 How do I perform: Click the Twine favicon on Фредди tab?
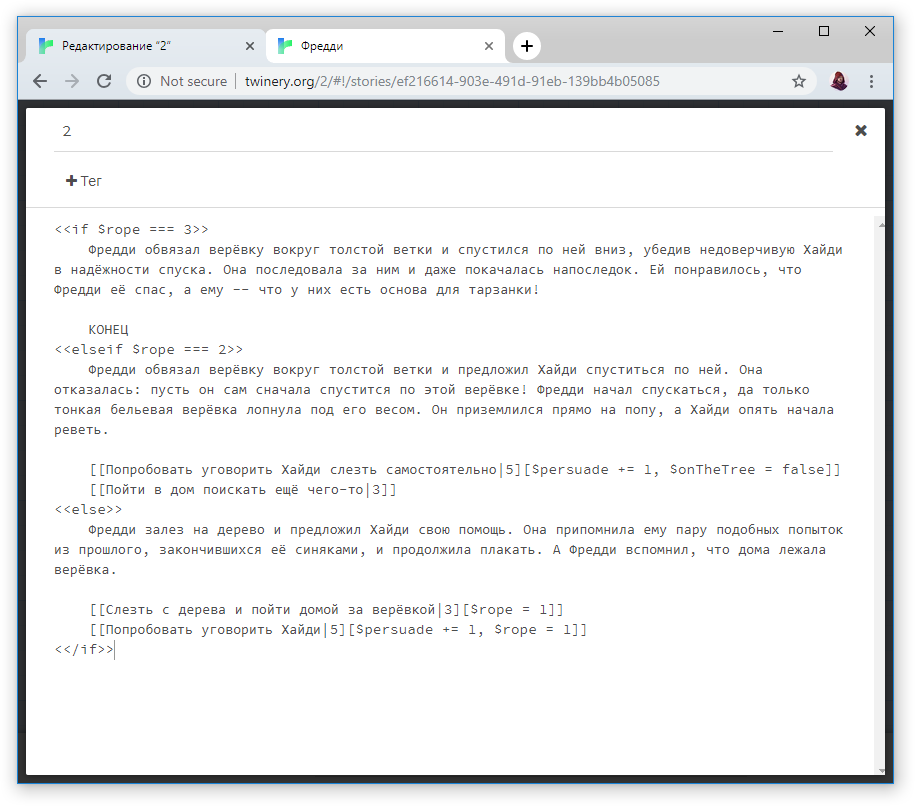(285, 46)
